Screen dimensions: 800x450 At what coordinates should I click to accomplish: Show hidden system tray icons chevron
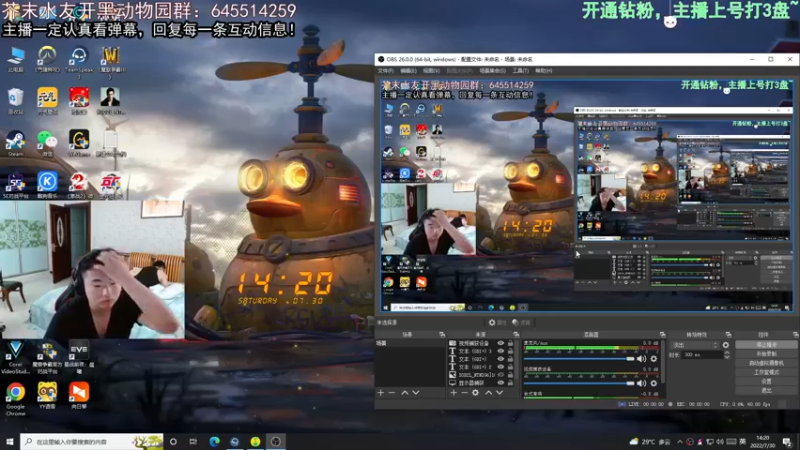coord(680,442)
